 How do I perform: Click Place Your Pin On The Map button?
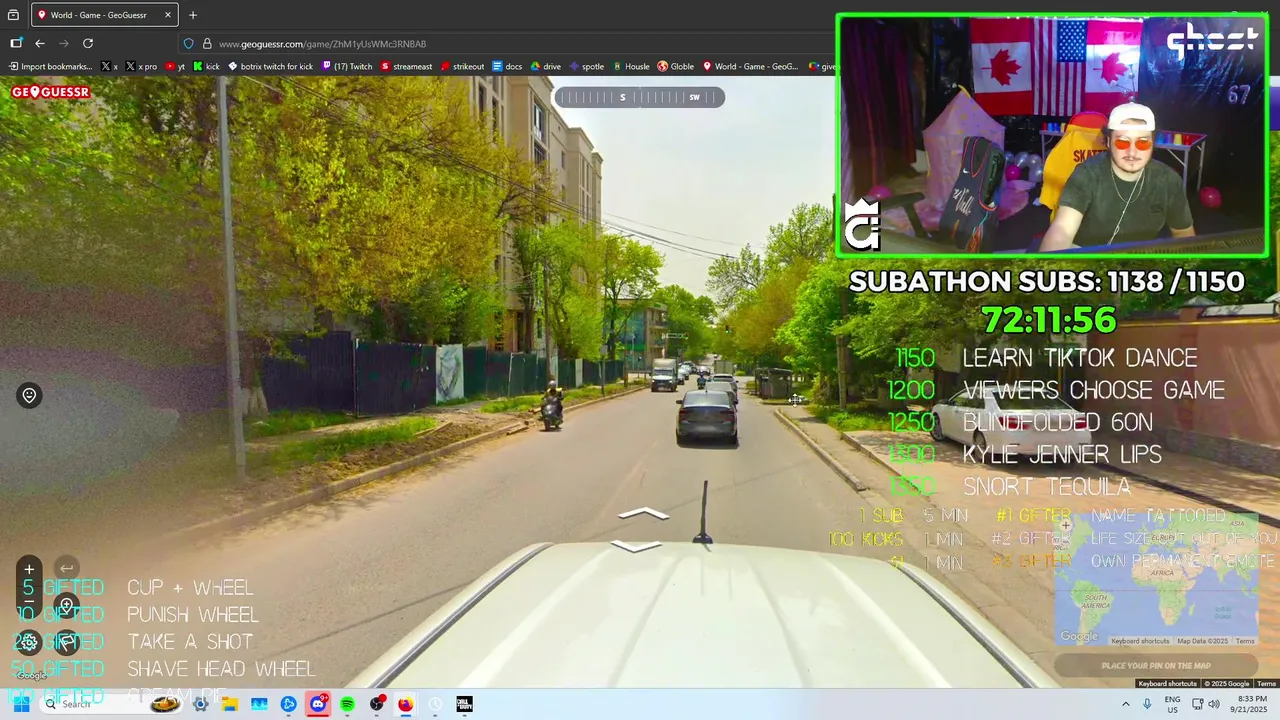(1156, 665)
